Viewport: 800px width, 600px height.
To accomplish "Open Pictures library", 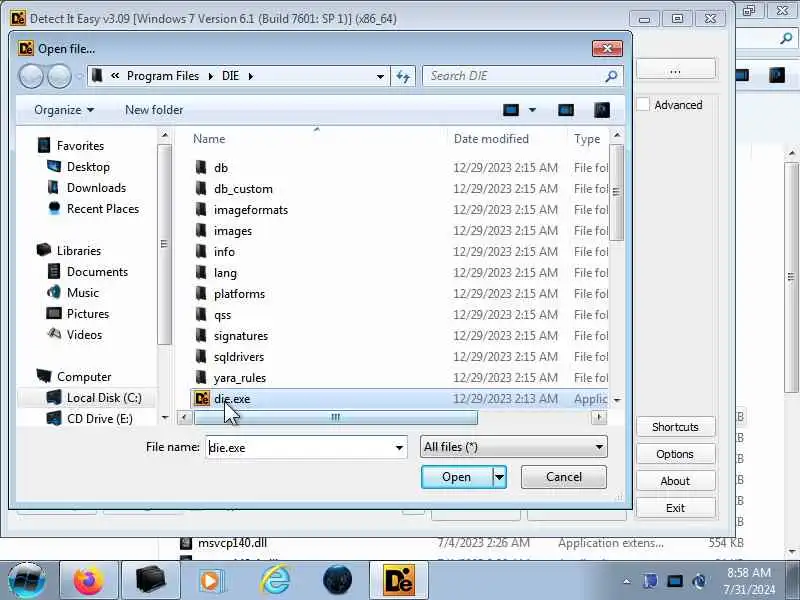I will (x=88, y=313).
